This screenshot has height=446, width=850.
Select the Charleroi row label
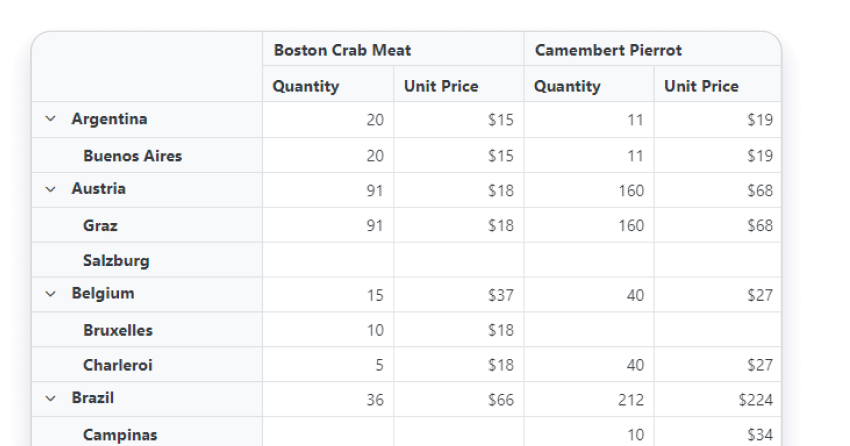click(118, 366)
